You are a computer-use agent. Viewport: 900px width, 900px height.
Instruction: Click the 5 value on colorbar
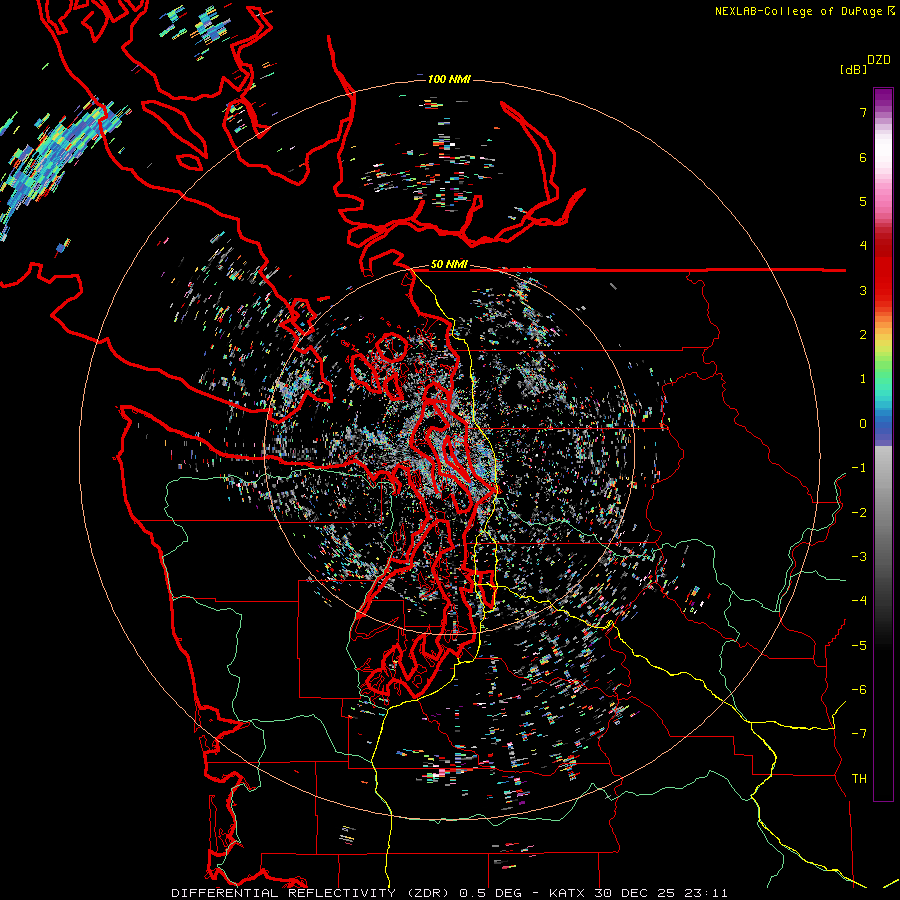pyautogui.click(x=863, y=201)
